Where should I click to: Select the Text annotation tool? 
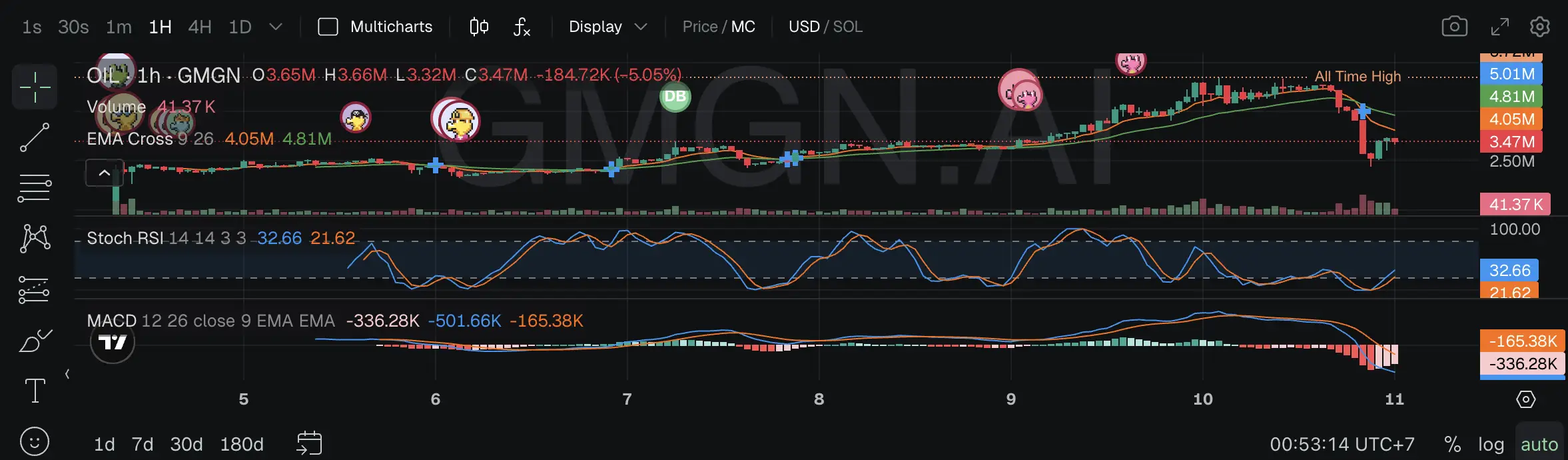tap(35, 391)
